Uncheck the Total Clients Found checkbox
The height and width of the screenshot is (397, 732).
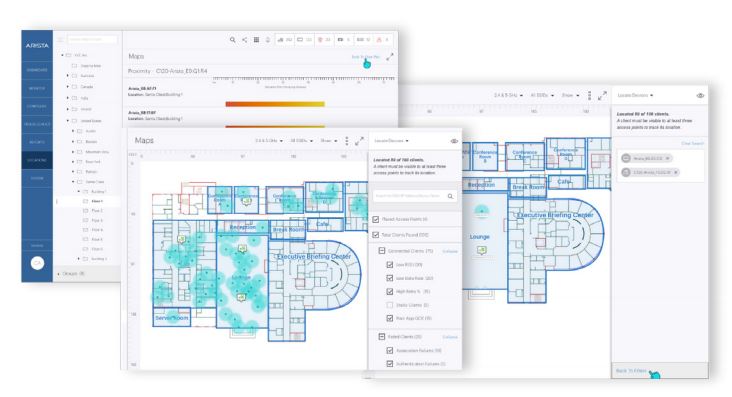click(376, 235)
